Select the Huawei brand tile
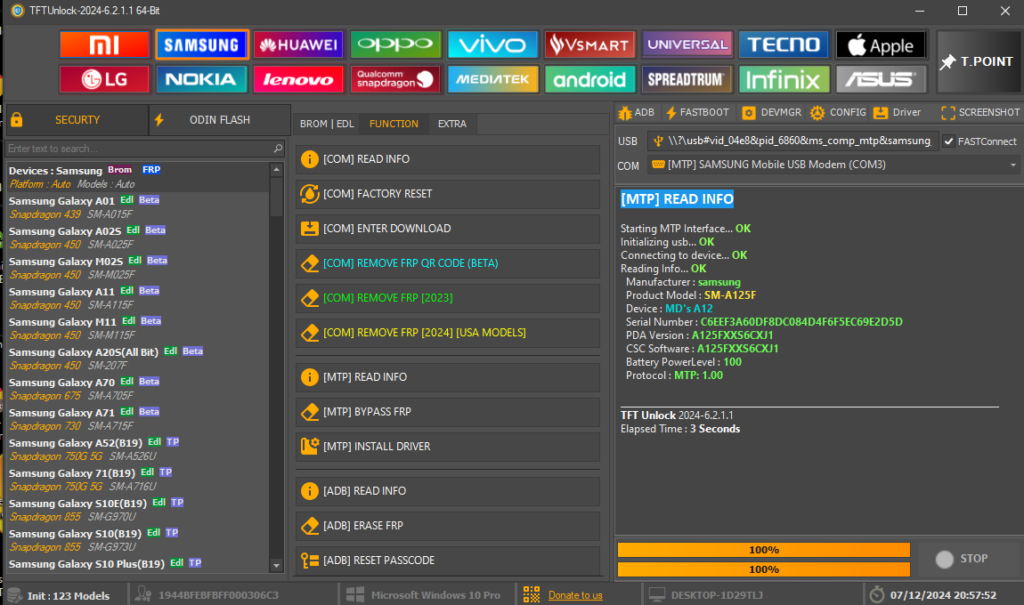This screenshot has width=1024, height=605. [298, 44]
